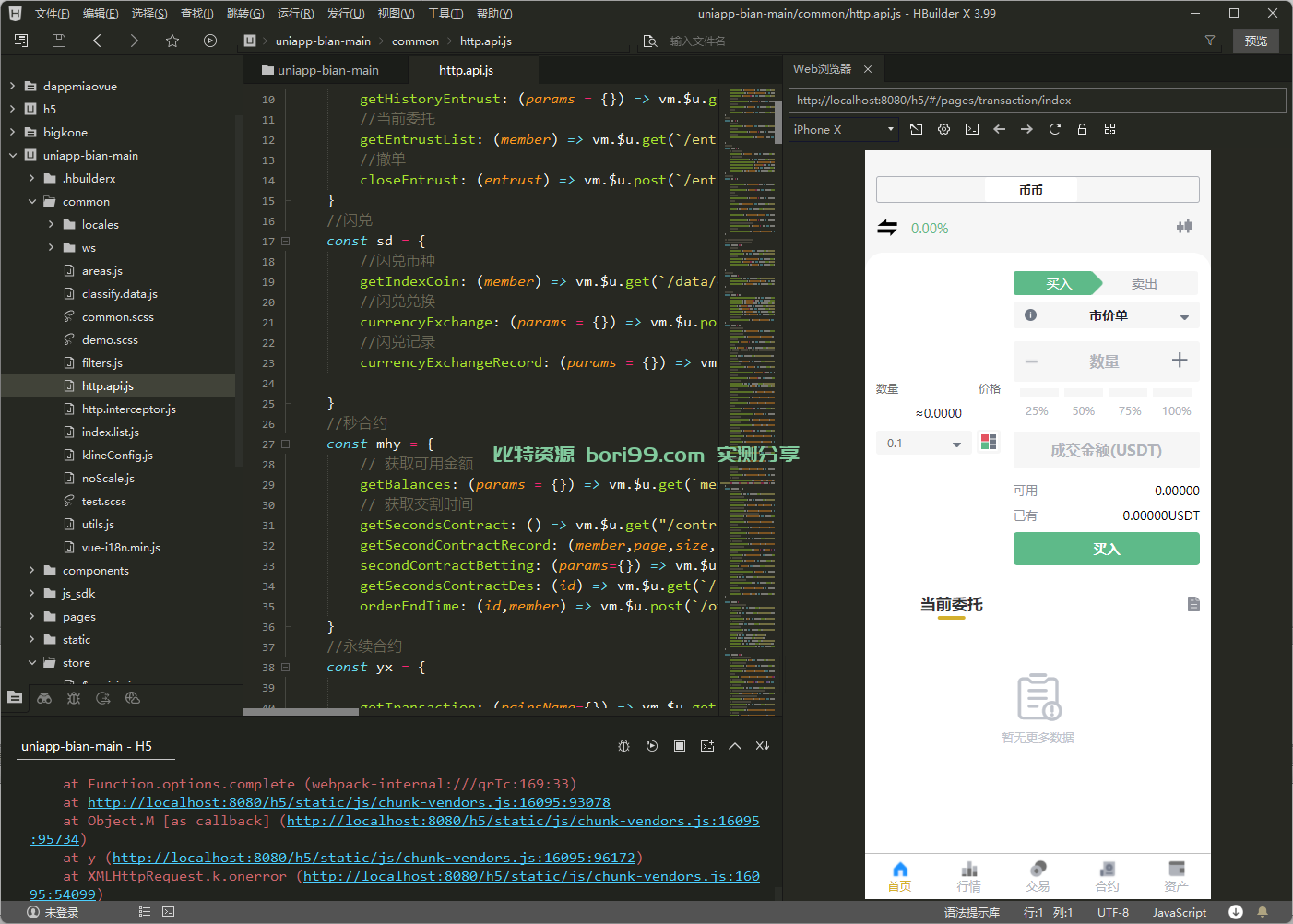The width and height of the screenshot is (1293, 924).
Task: Open the 工具(T) menu
Action: (x=445, y=14)
